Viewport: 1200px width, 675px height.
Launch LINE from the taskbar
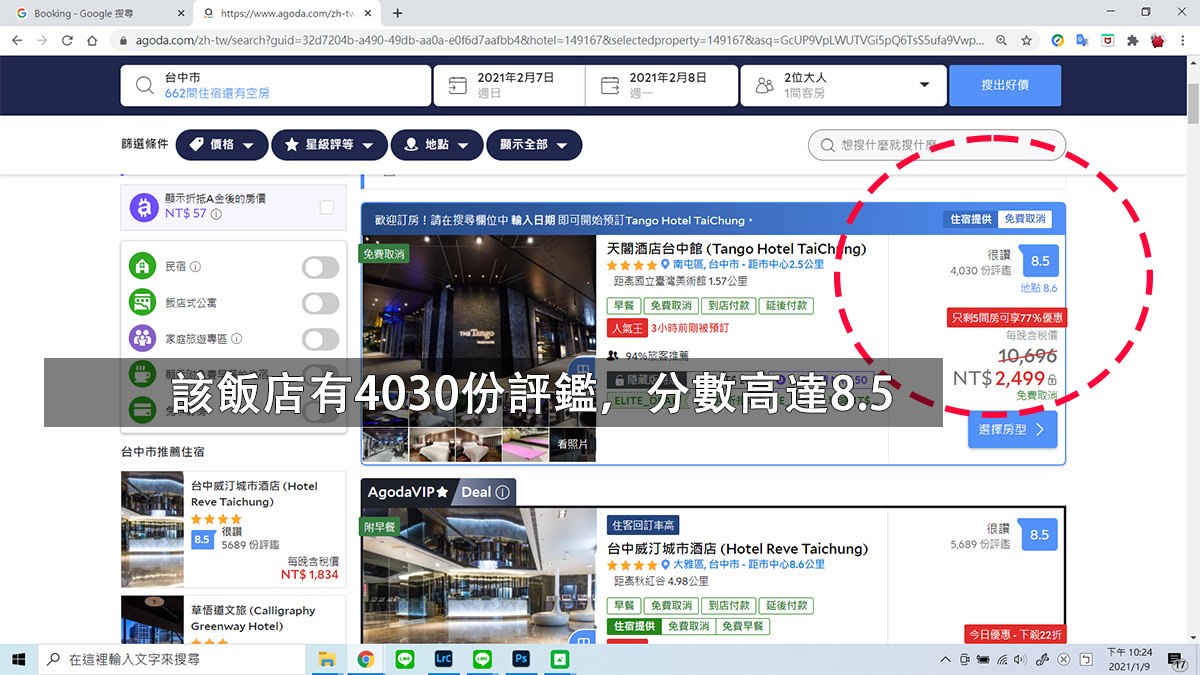tap(404, 659)
